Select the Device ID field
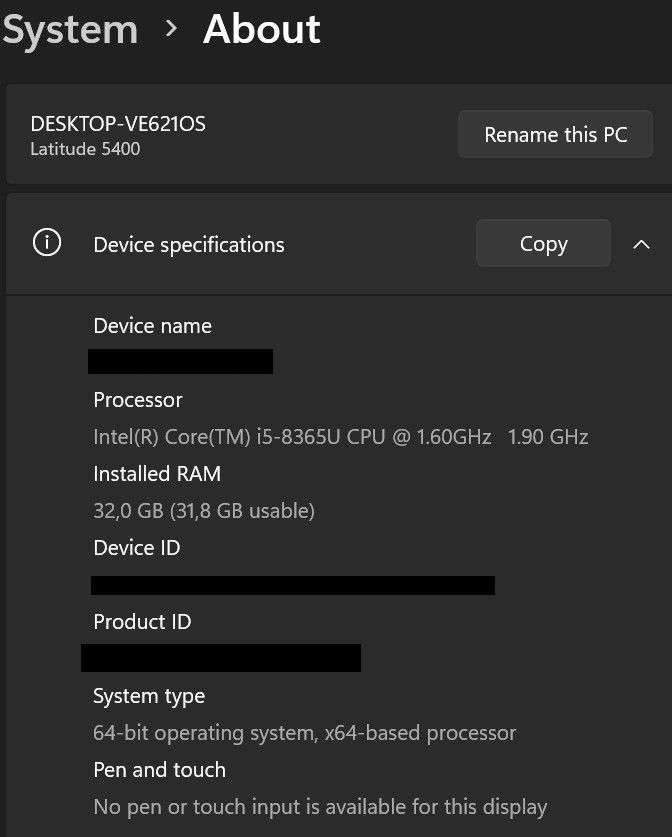This screenshot has width=672, height=837. pos(290,584)
